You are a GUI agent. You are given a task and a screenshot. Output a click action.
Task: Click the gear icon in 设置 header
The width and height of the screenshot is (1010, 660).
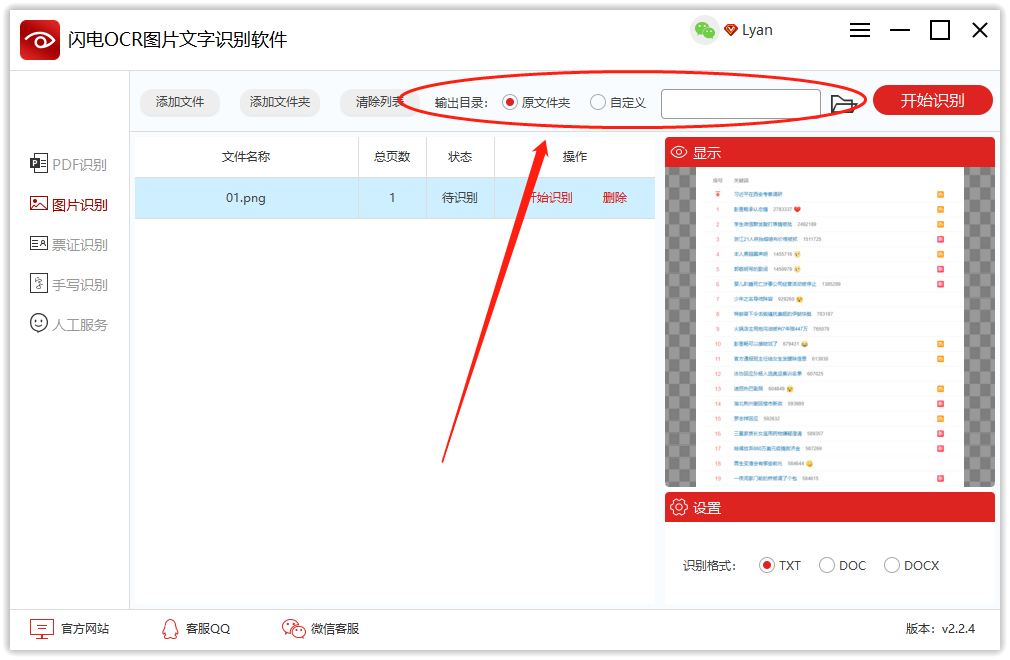click(679, 507)
